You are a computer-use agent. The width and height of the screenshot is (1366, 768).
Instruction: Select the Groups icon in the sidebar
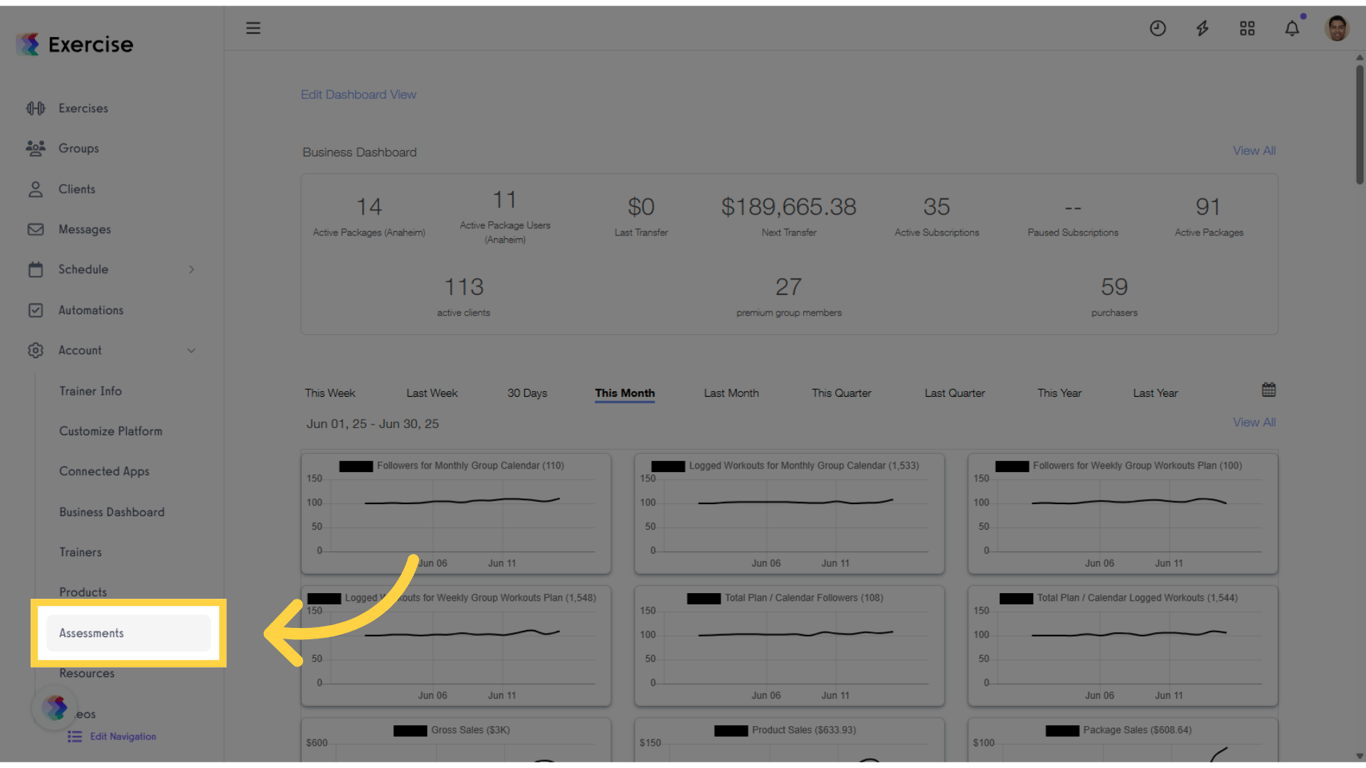(x=35, y=148)
